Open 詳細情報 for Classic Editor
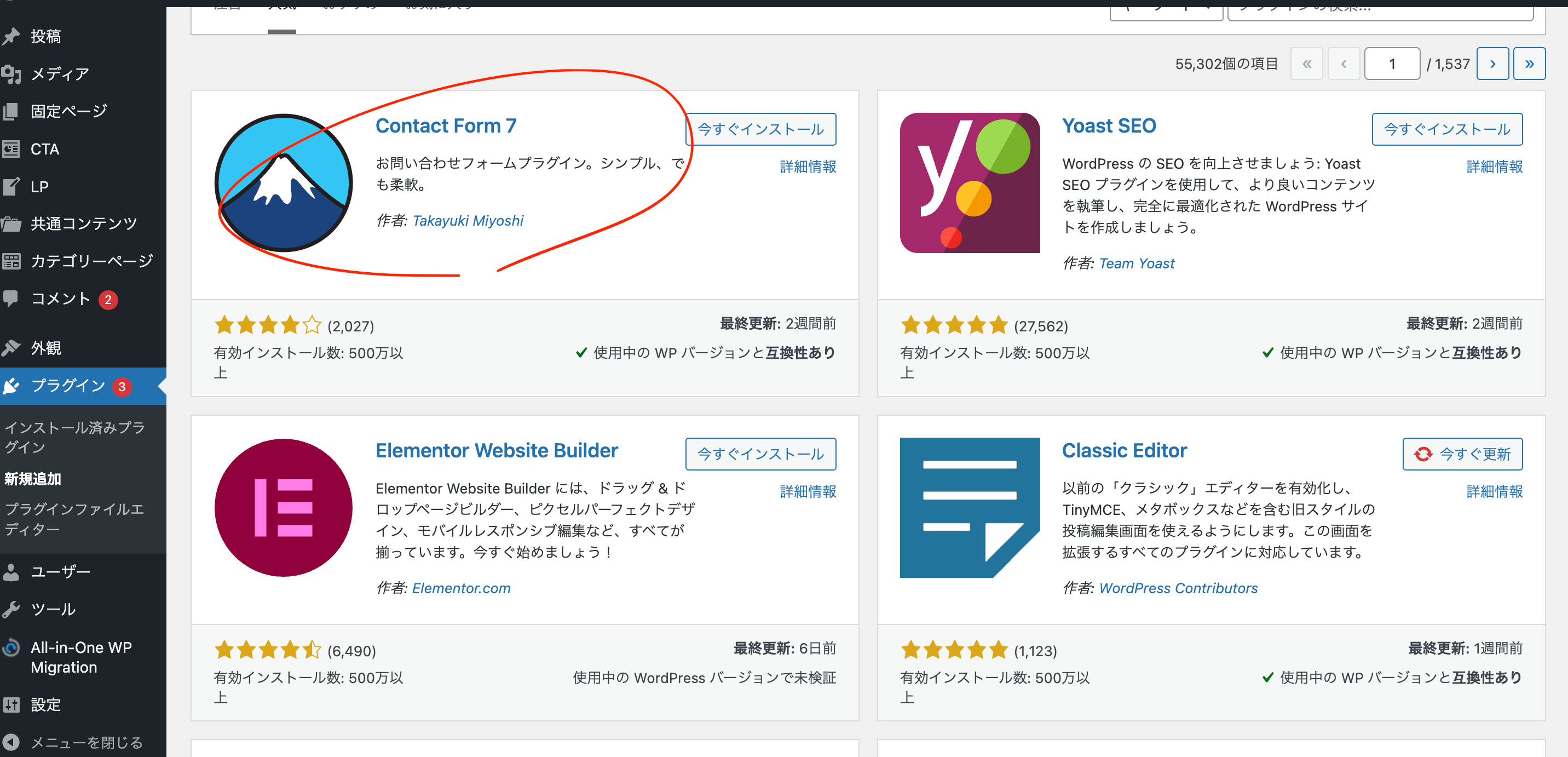The image size is (1568, 757). (x=1494, y=491)
